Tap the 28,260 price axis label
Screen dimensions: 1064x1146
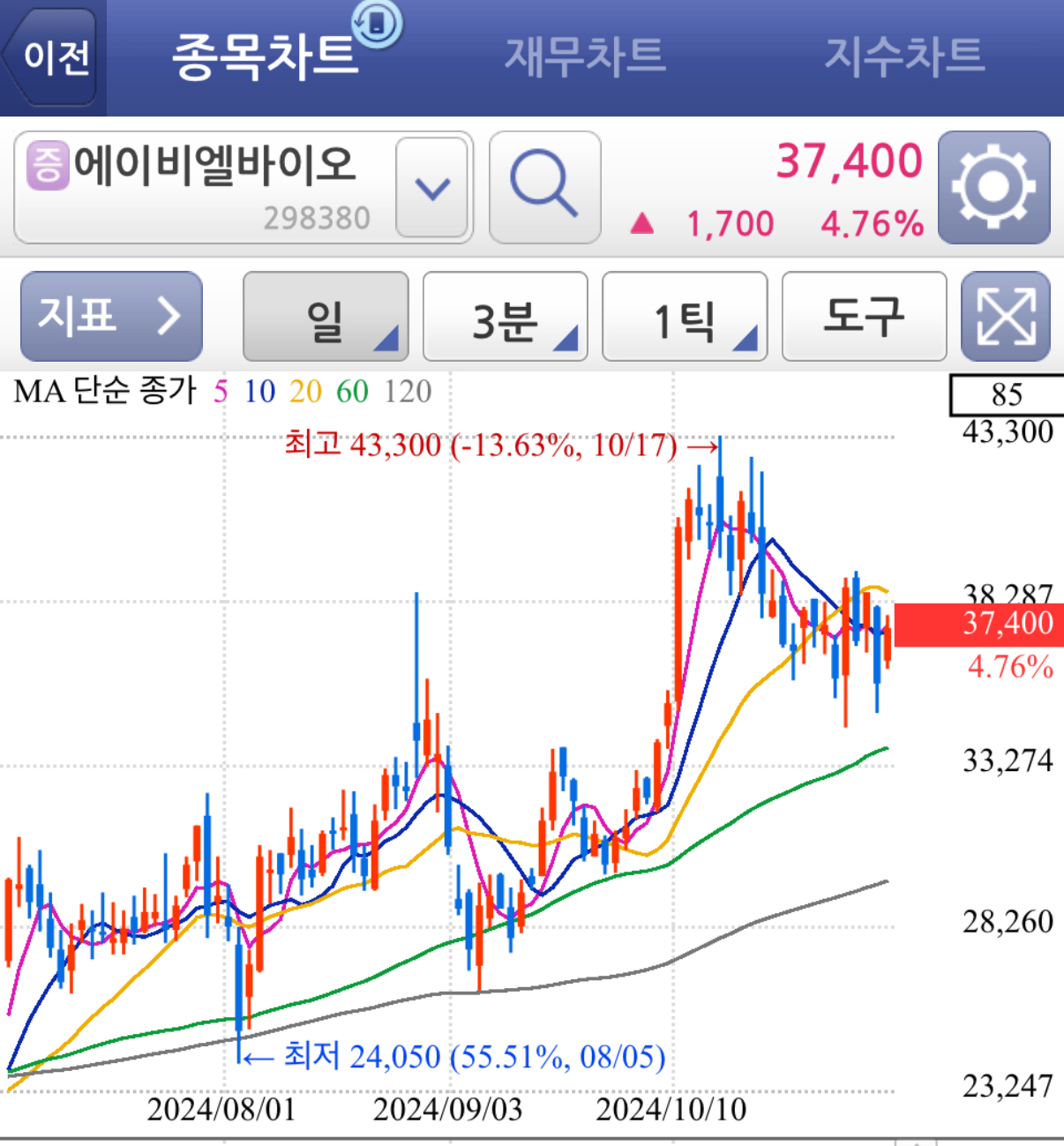tap(1008, 922)
